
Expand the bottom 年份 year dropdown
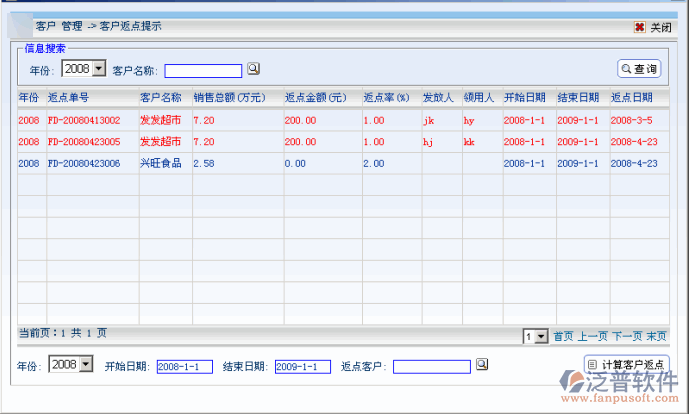(85, 365)
